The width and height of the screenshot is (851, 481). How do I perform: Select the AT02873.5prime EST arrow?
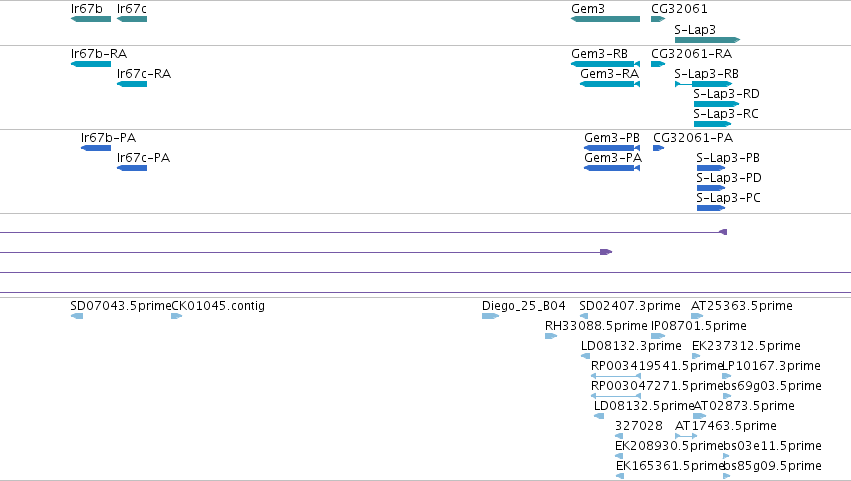click(700, 416)
